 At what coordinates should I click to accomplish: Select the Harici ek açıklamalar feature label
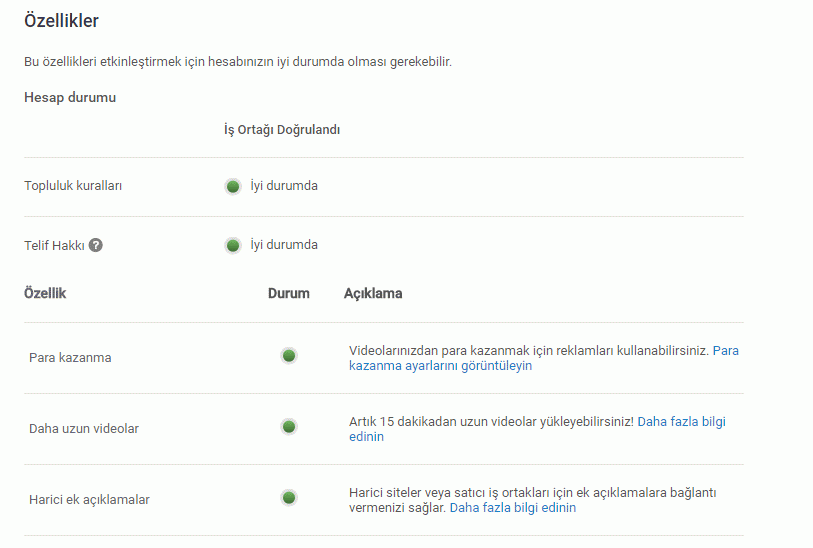[x=89, y=500]
